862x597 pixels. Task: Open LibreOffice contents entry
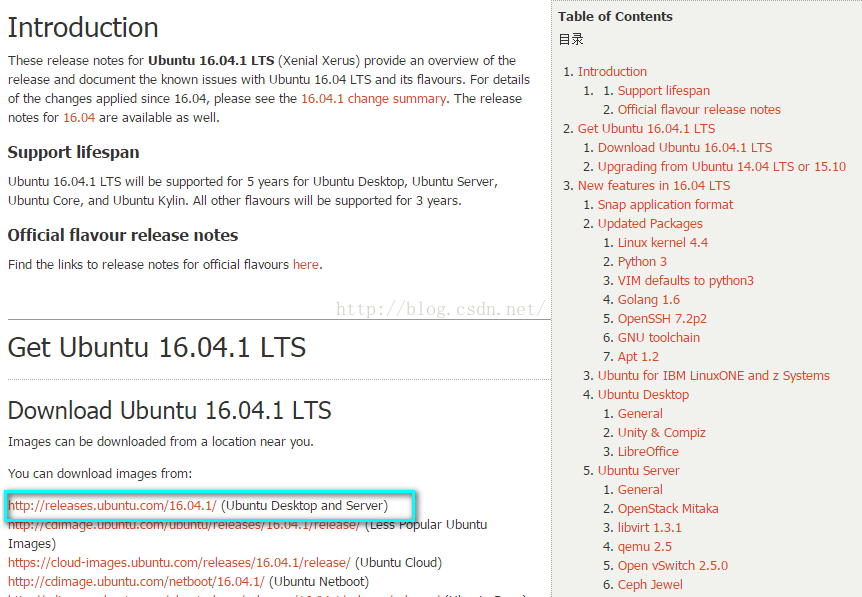[648, 451]
